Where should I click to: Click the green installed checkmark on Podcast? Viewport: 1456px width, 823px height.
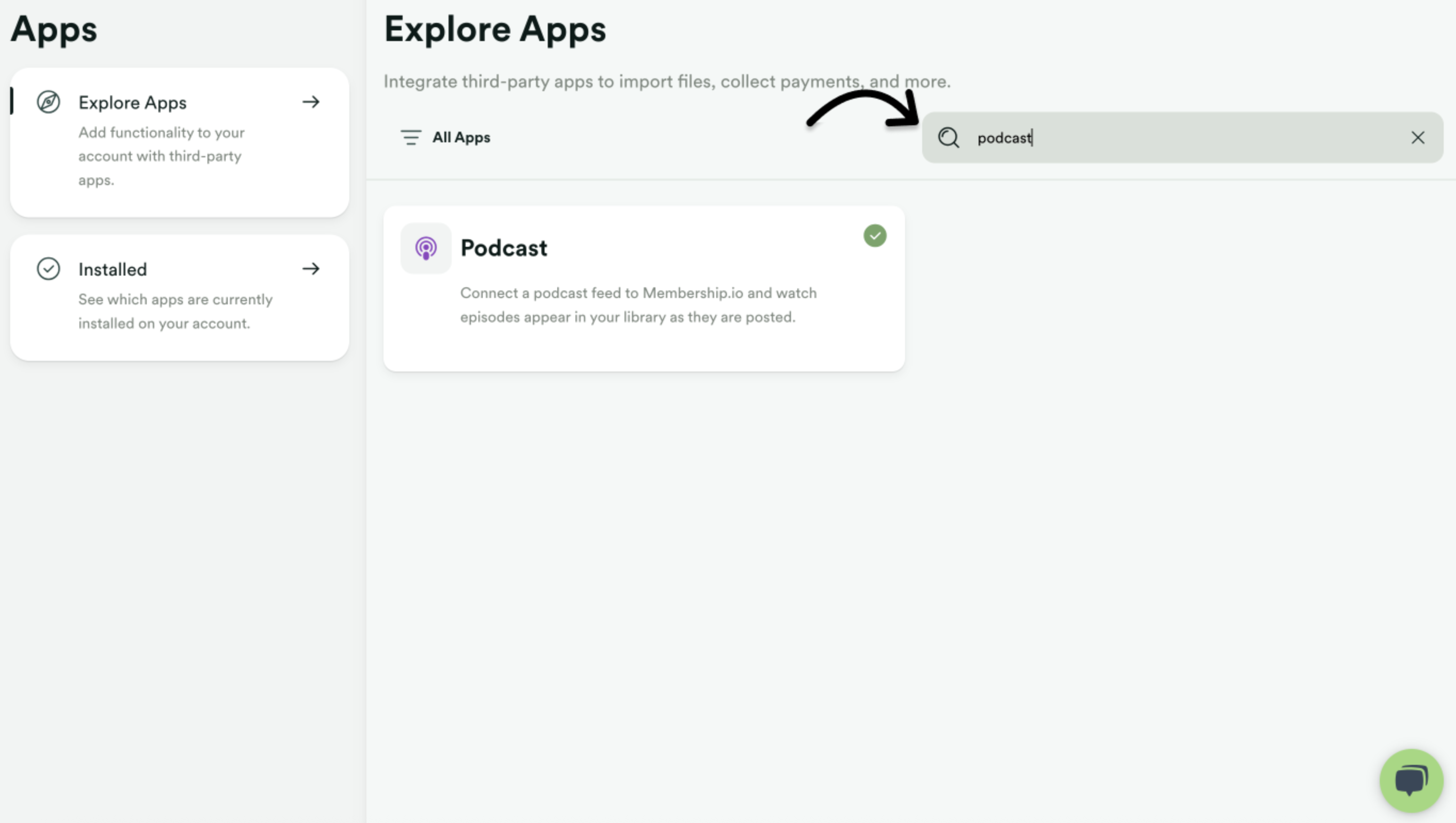pos(875,236)
